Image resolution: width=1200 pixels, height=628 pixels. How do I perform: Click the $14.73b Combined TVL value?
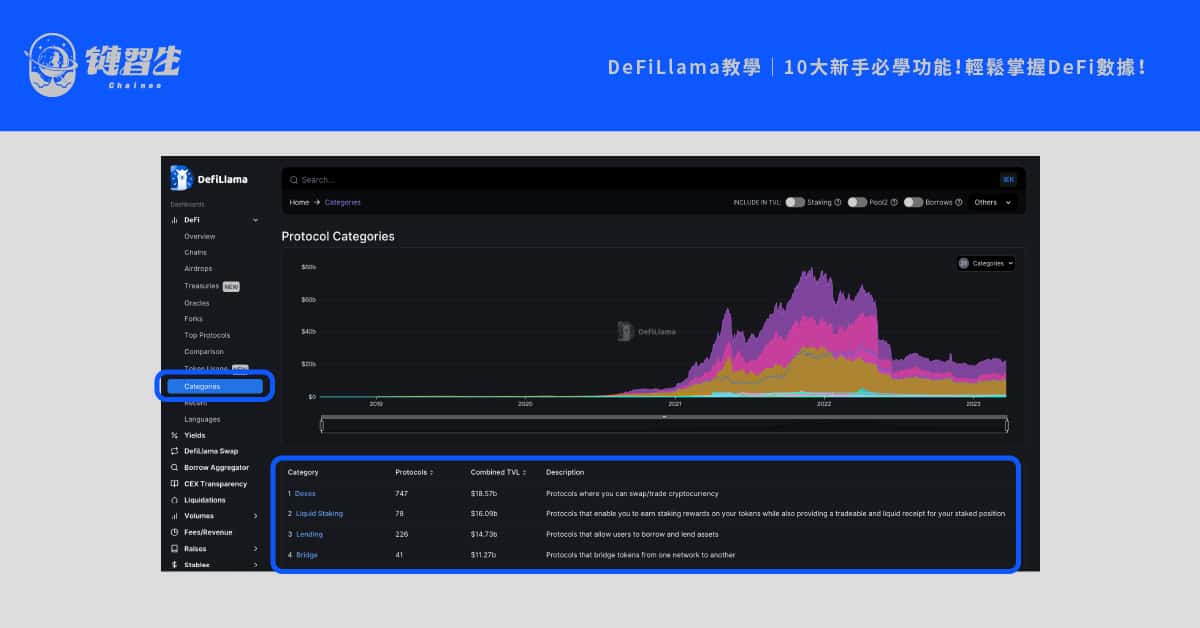click(484, 534)
